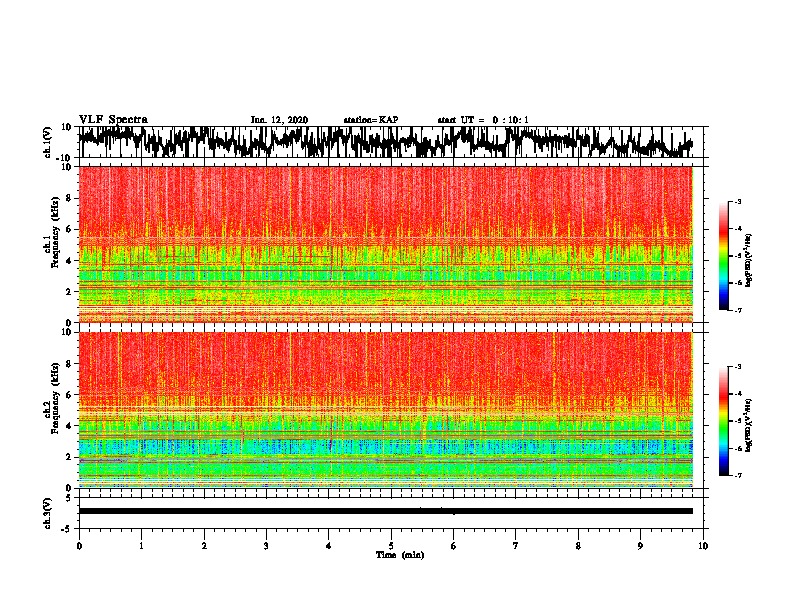792x612 pixels.
Task: Click the -5 tick on ch.3(V) axis
Action: [x=67, y=529]
